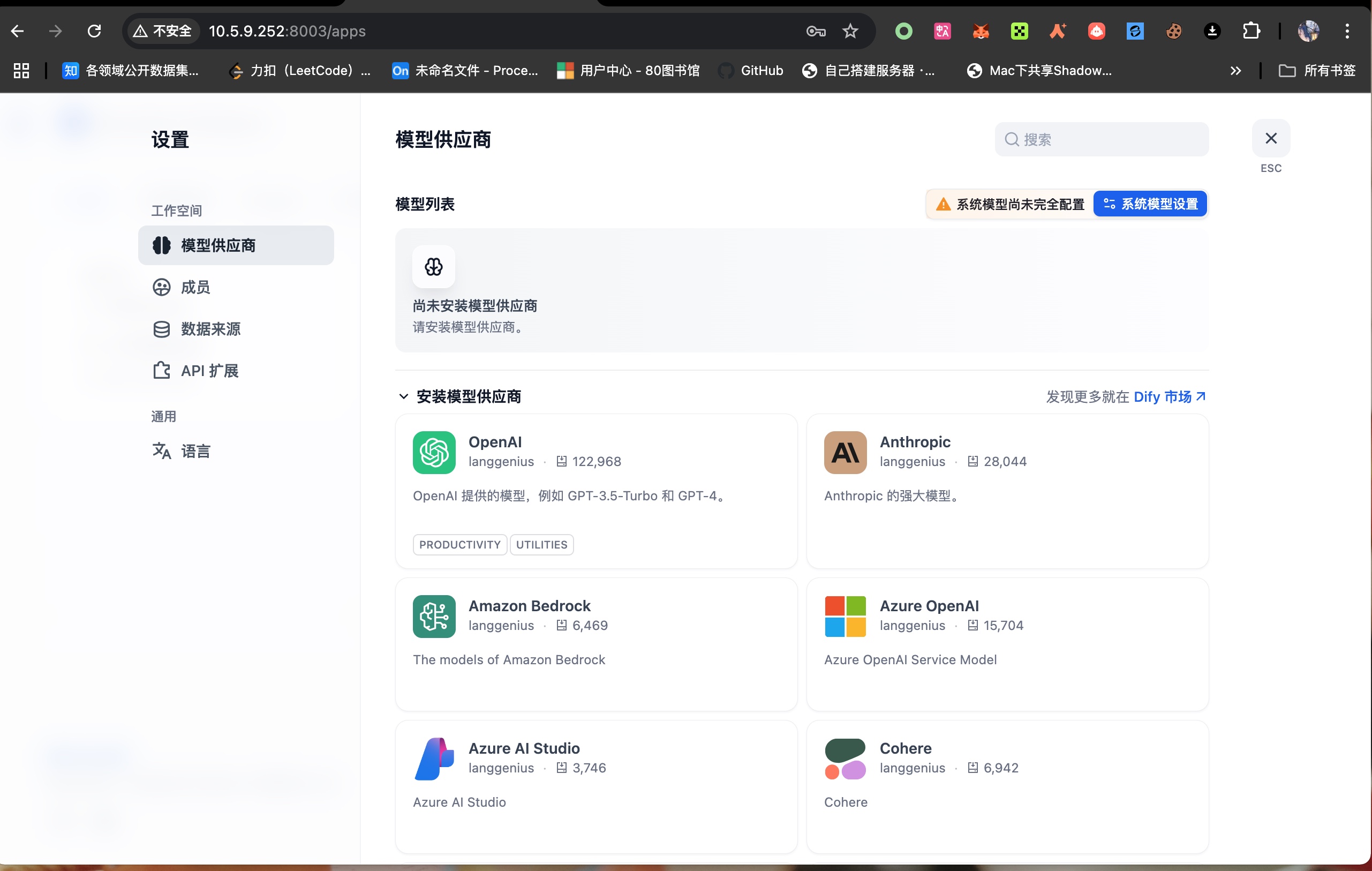Click the cookie extension icon

[1173, 31]
